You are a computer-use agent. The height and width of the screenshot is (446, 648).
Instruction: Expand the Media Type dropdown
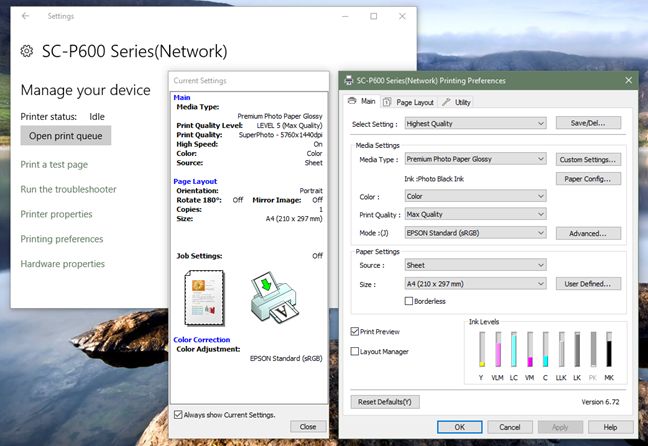pyautogui.click(x=475, y=159)
